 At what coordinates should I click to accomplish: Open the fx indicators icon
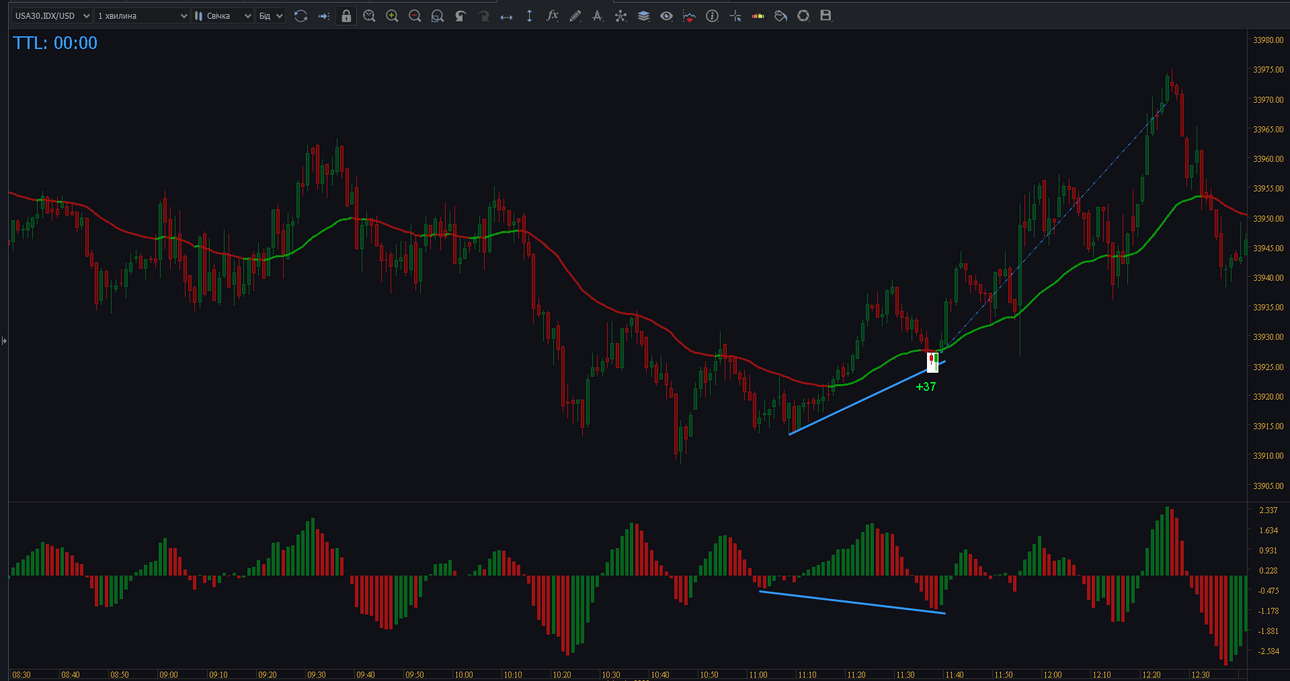point(552,16)
